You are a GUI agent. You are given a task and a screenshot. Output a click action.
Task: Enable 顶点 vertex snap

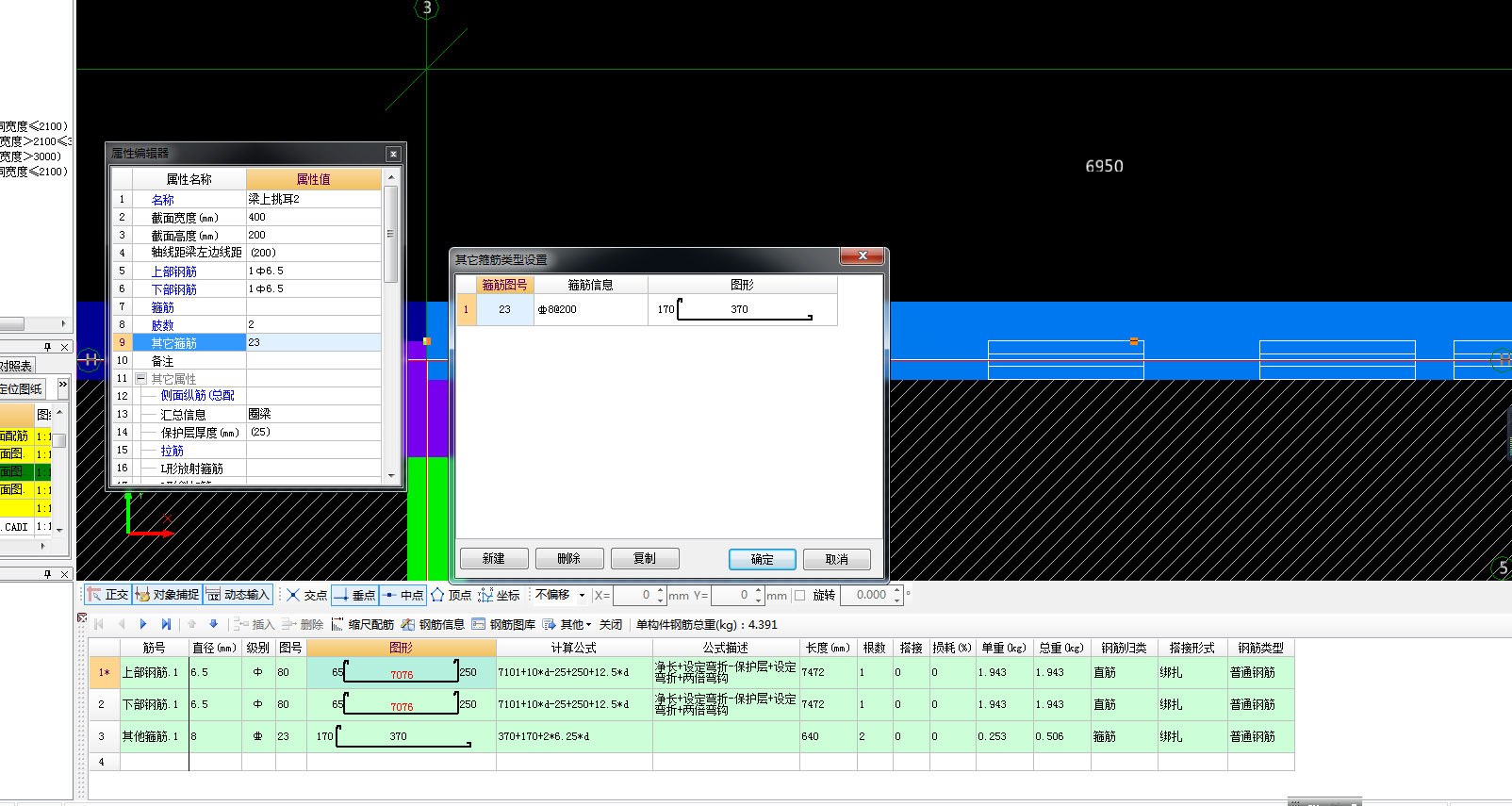[451, 595]
